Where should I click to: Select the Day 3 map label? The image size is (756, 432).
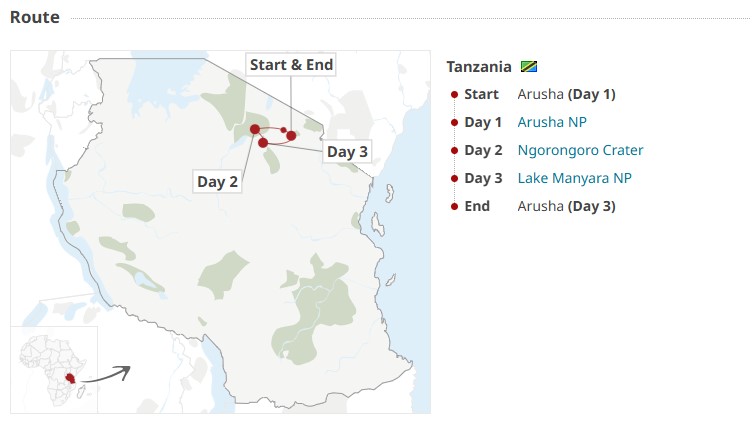point(348,152)
